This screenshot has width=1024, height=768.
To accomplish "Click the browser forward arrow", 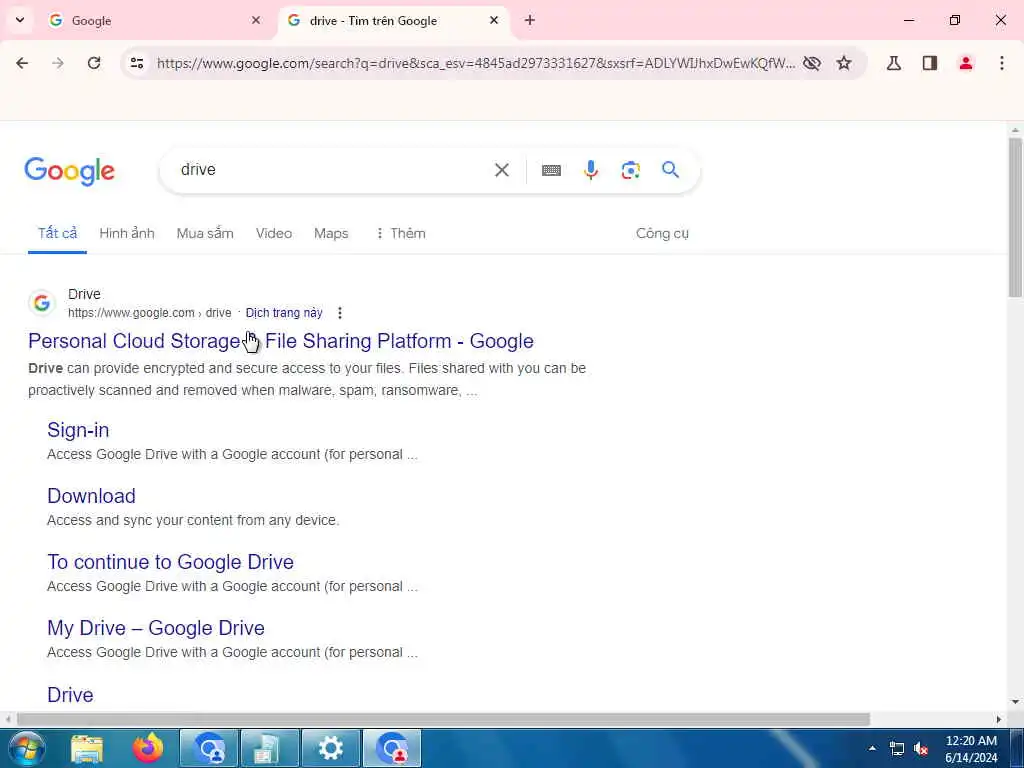I will (x=58, y=63).
